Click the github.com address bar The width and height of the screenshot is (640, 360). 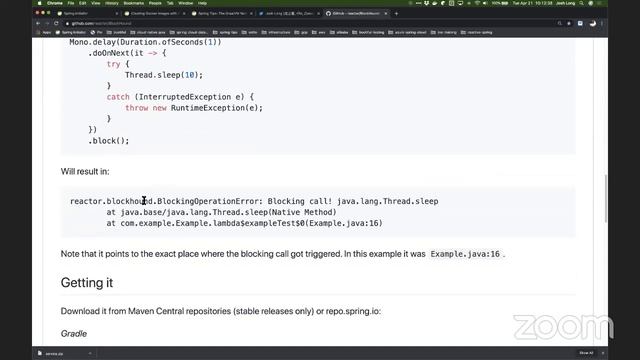click(x=310, y=23)
